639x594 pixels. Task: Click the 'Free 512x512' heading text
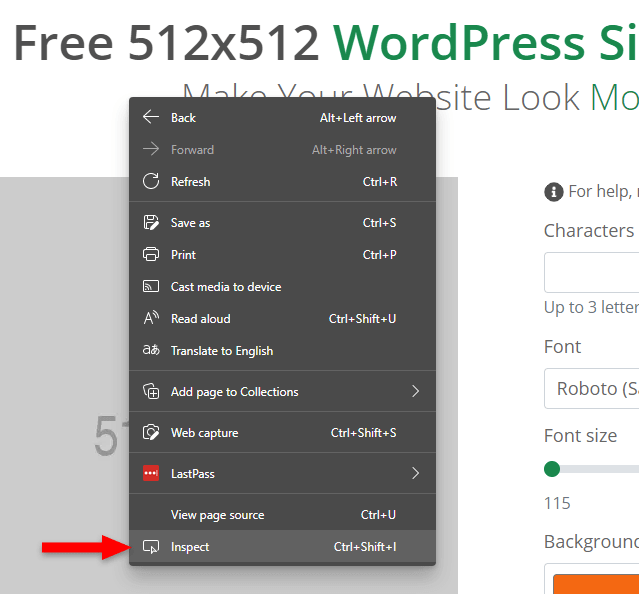166,43
